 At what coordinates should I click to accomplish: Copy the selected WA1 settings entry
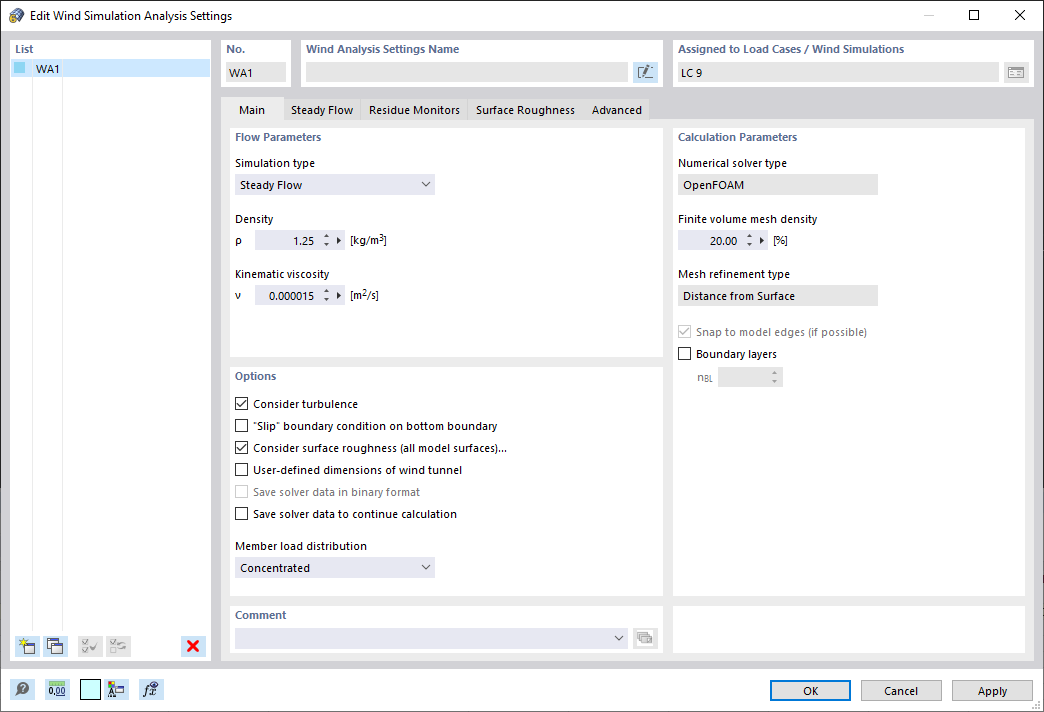tap(56, 646)
